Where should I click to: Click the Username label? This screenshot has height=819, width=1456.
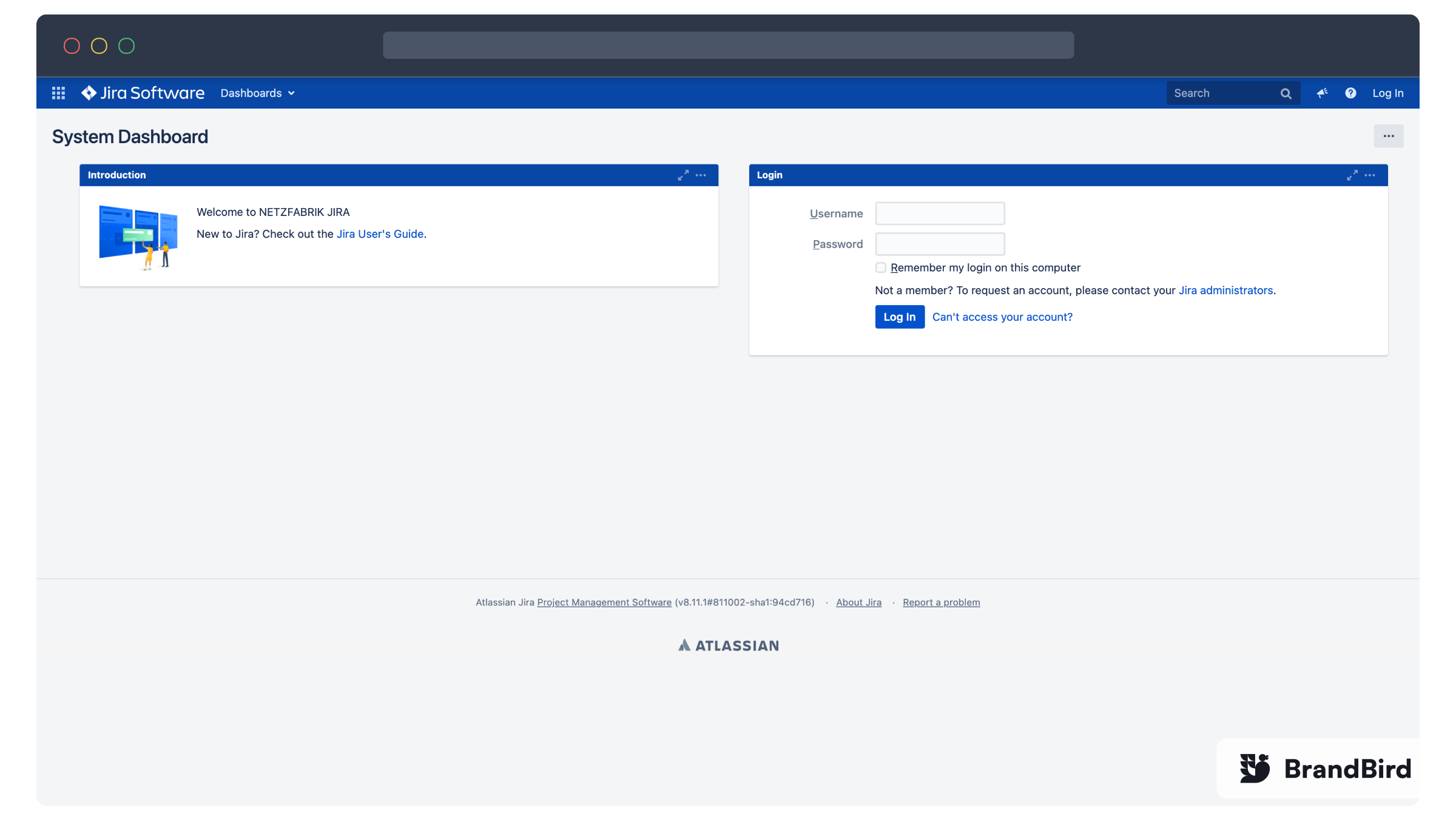click(x=836, y=214)
